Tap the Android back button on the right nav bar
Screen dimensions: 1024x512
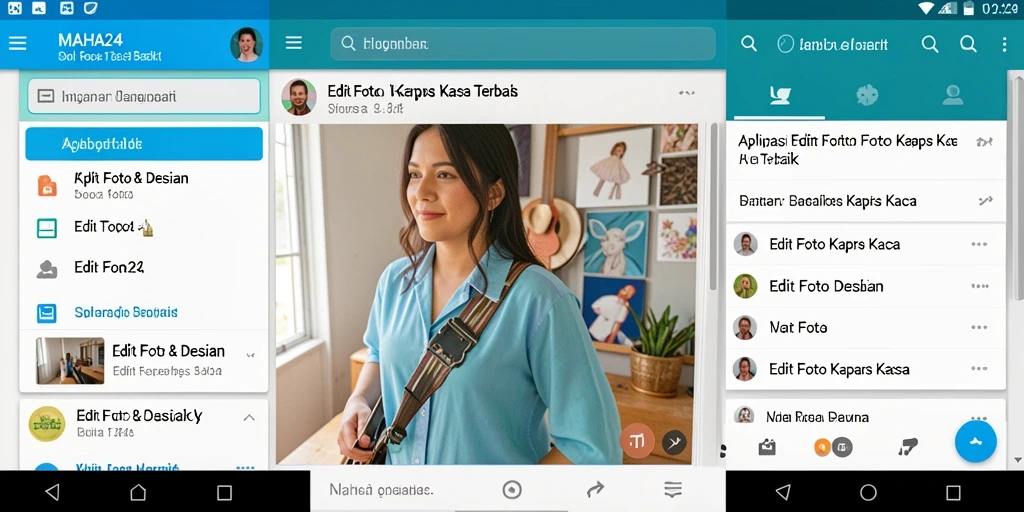[783, 492]
